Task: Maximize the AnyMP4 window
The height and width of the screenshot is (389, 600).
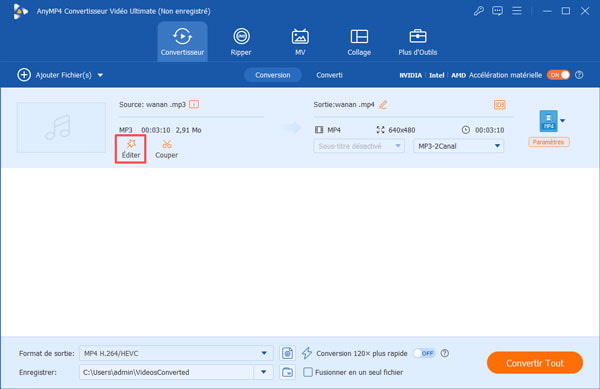Action: pyautogui.click(x=566, y=11)
